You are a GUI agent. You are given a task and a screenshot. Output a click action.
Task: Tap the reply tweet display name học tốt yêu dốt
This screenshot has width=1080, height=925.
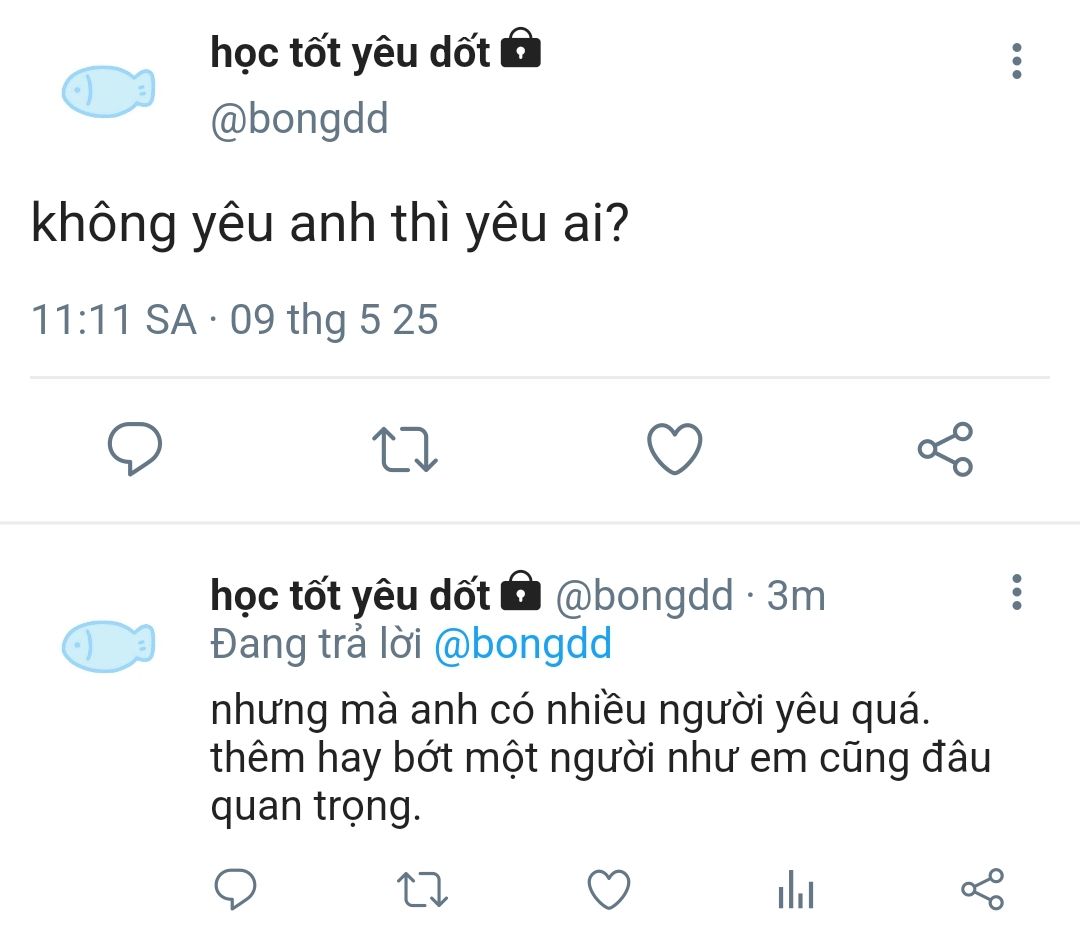pyautogui.click(x=350, y=595)
